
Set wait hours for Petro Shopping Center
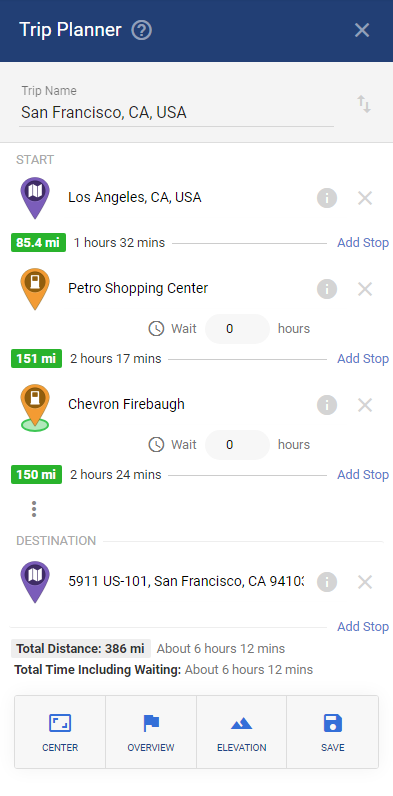pyautogui.click(x=237, y=329)
